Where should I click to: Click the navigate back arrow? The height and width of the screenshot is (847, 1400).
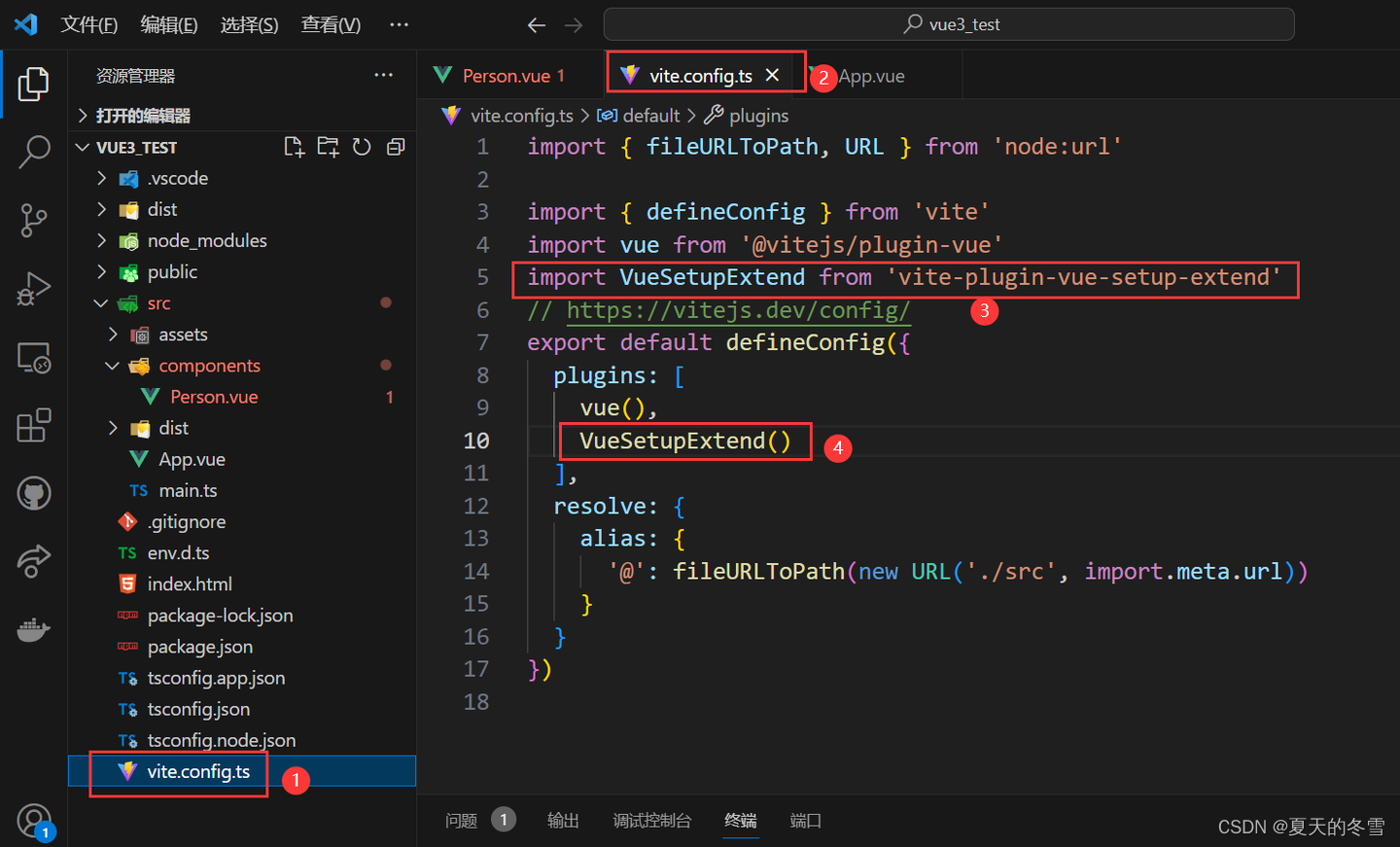point(536,25)
